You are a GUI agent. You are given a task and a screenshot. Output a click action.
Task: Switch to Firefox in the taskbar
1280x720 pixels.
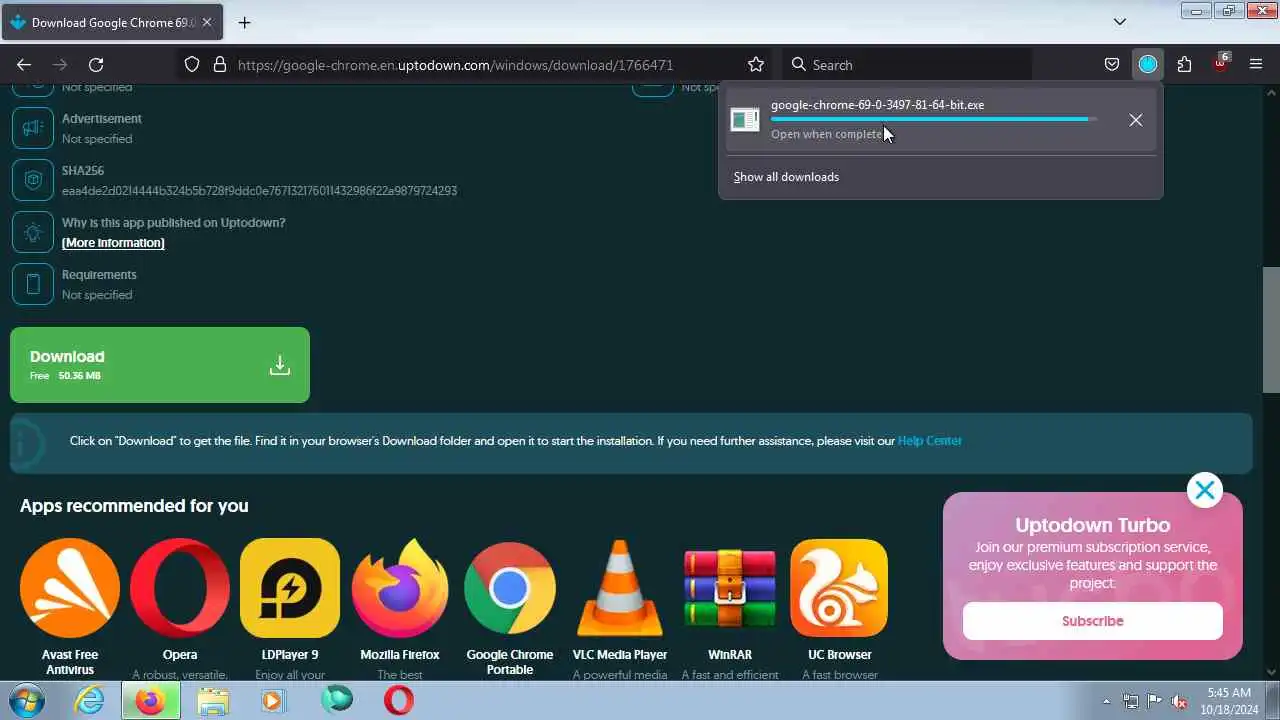[151, 701]
